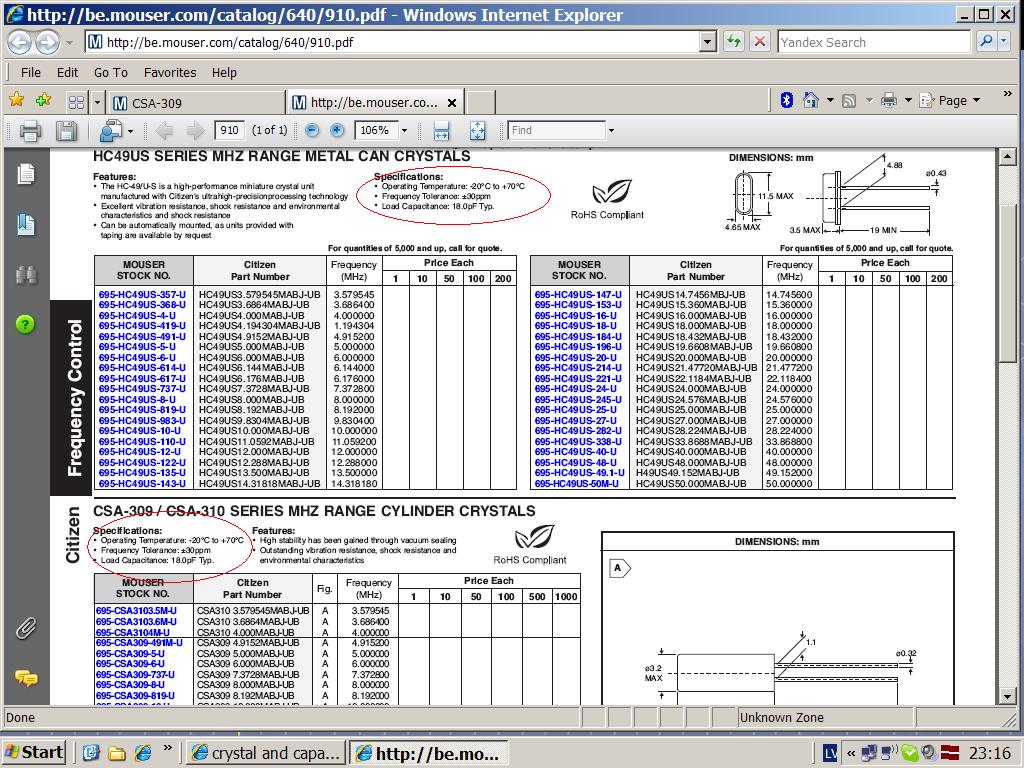Click the RSS Feeds icon
The image size is (1024, 768).
(849, 101)
